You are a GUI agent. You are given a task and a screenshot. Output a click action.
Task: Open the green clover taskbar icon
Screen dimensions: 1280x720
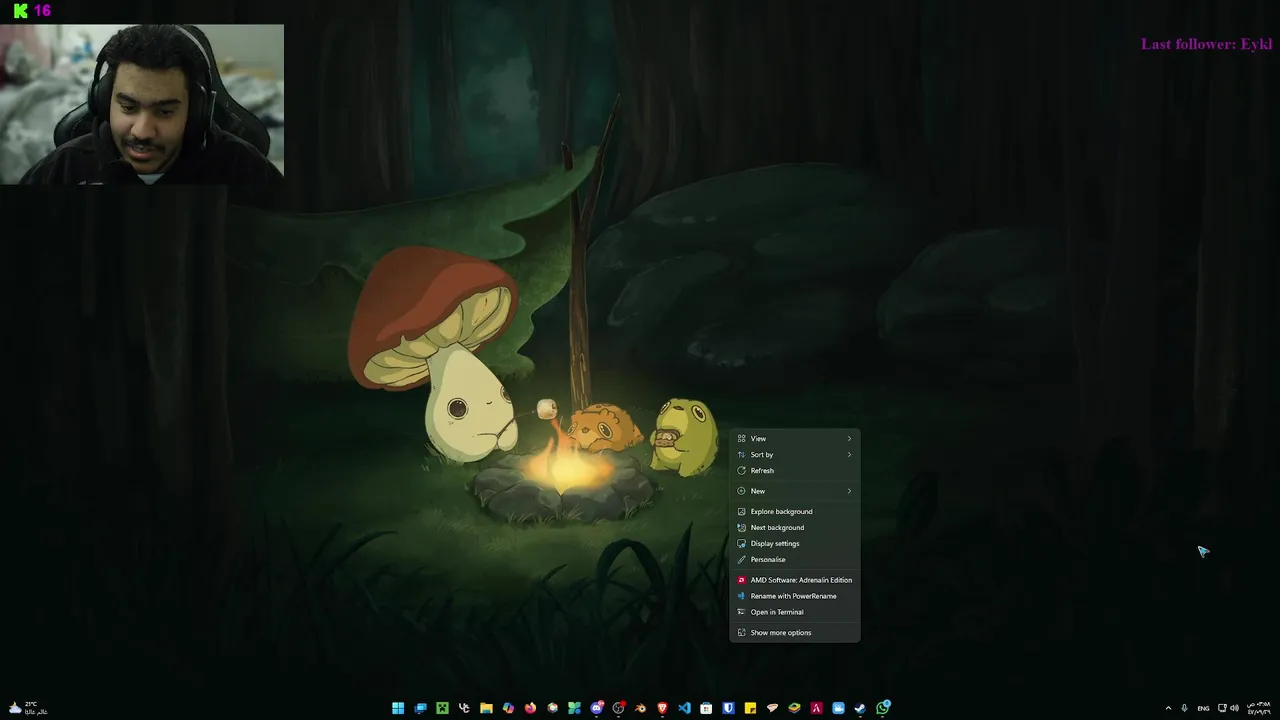click(574, 708)
